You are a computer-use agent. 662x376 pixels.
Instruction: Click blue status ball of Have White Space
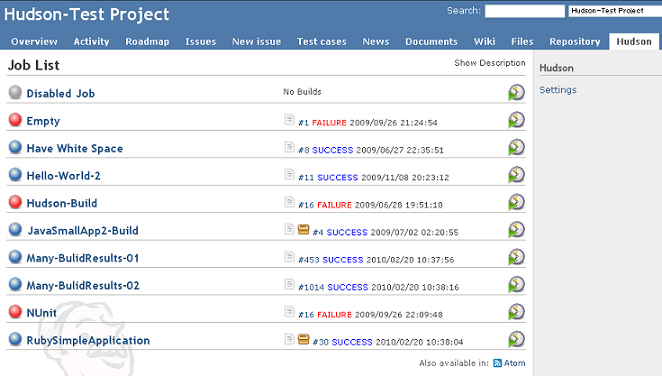pyautogui.click(x=15, y=147)
